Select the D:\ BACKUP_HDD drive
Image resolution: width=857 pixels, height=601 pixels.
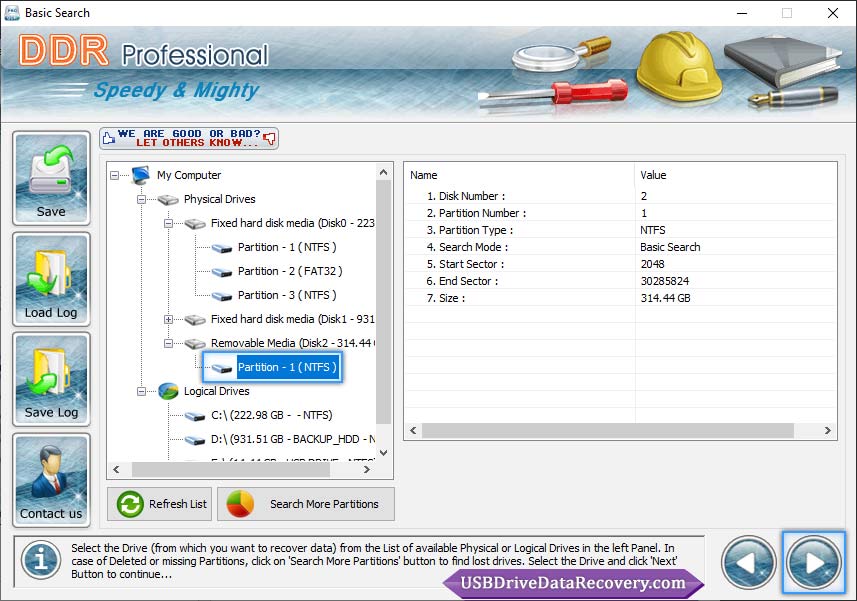[x=292, y=439]
